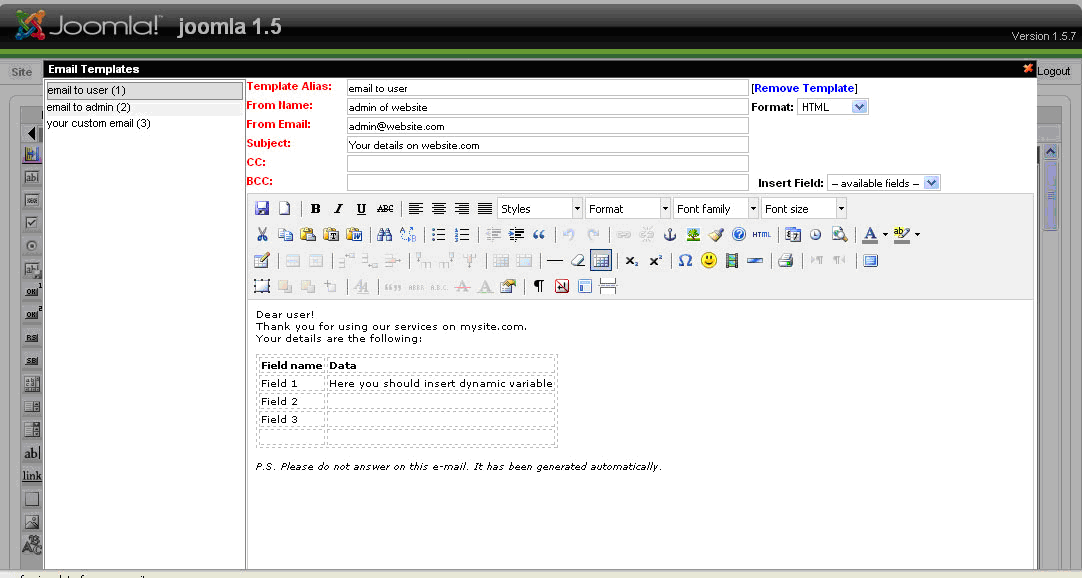Screen dimensions: 1082x578
Task: Toggle Underline formatting
Action: point(361,208)
